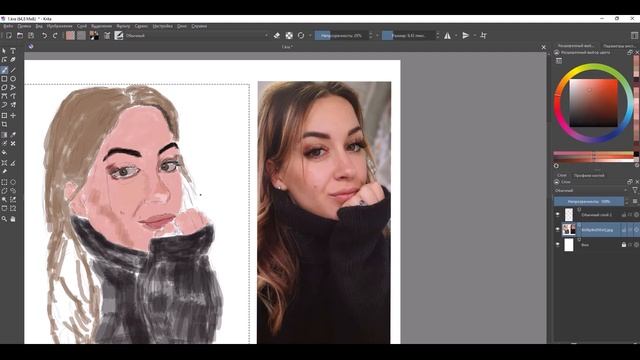Toggle Wrap Around mode icon

point(484,36)
